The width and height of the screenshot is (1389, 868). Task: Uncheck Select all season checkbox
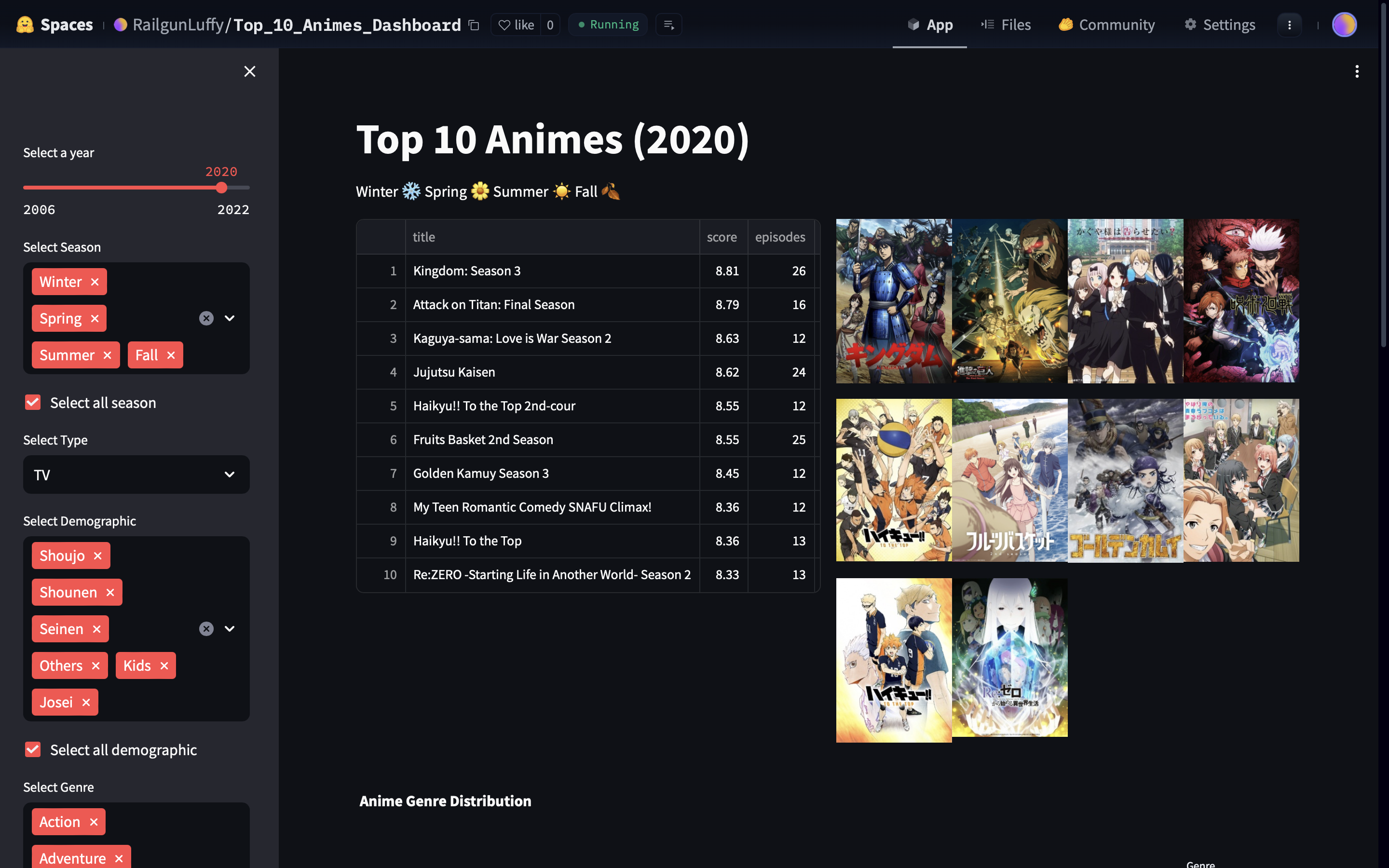point(33,403)
